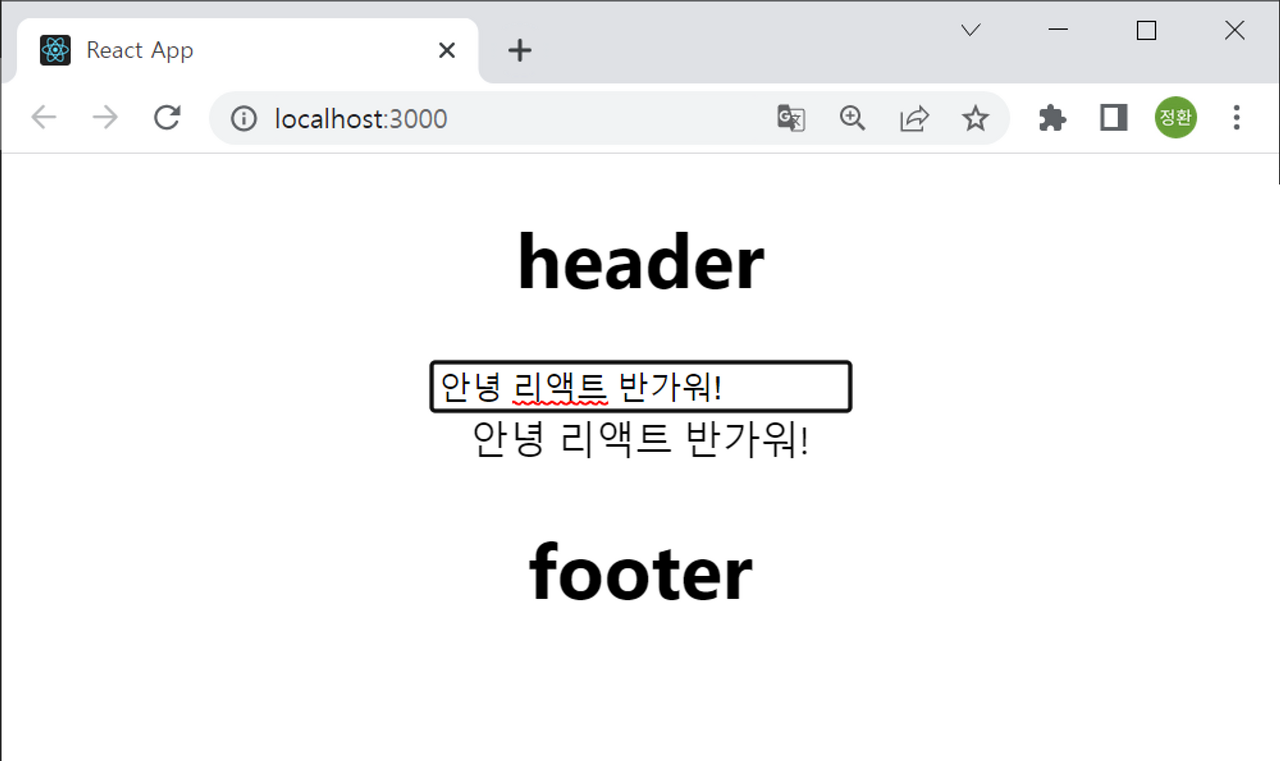Screen dimensions: 1280x761
Task: Click the back navigation arrow
Action: point(44,118)
